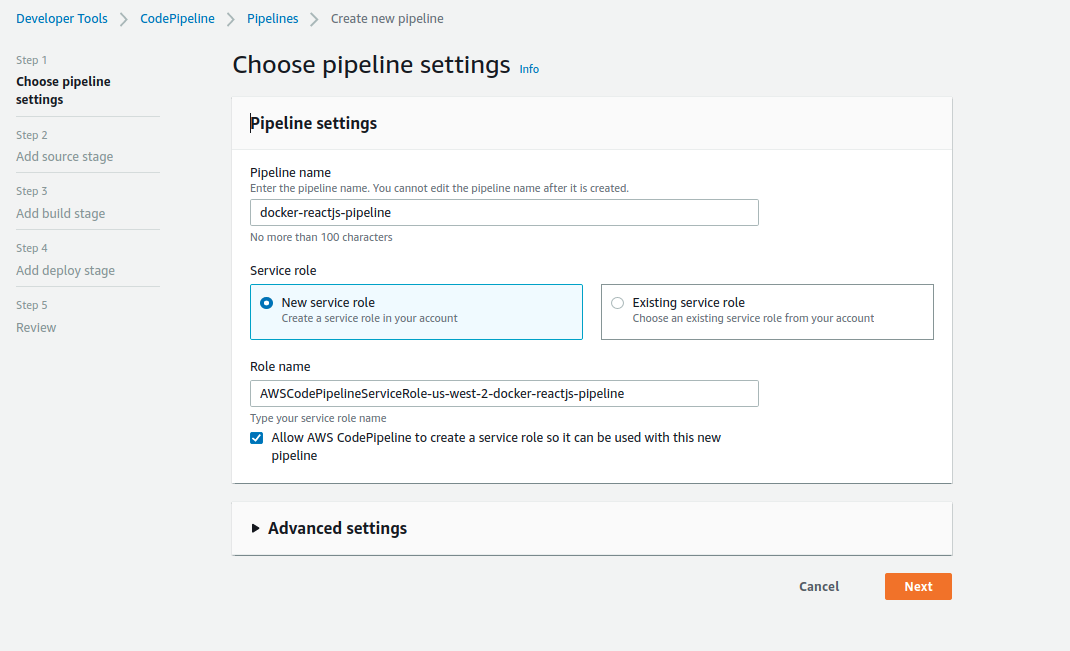Click the Developer Tools breadcrumb link
Image resolution: width=1070 pixels, height=651 pixels.
coord(62,19)
